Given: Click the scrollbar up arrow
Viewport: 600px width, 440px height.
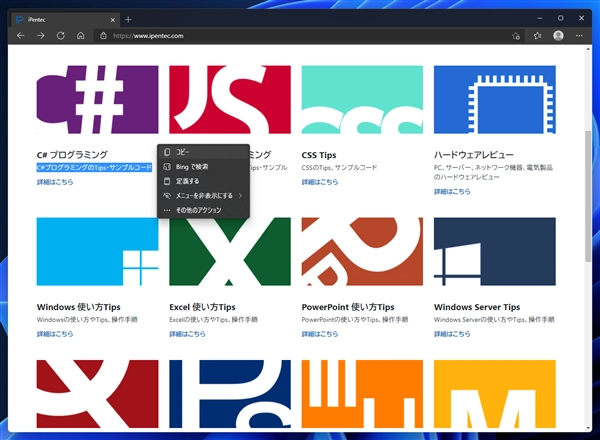Looking at the screenshot, I should (588, 49).
